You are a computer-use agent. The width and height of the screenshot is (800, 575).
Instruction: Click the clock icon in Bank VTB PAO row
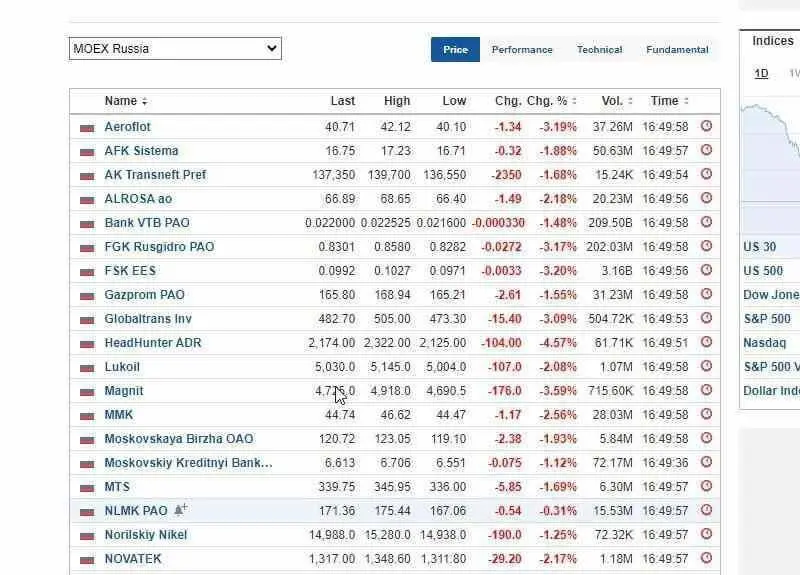click(706, 222)
